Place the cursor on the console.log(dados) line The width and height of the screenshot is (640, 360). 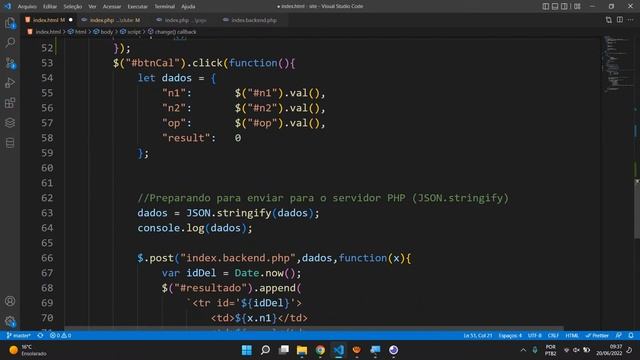195,228
